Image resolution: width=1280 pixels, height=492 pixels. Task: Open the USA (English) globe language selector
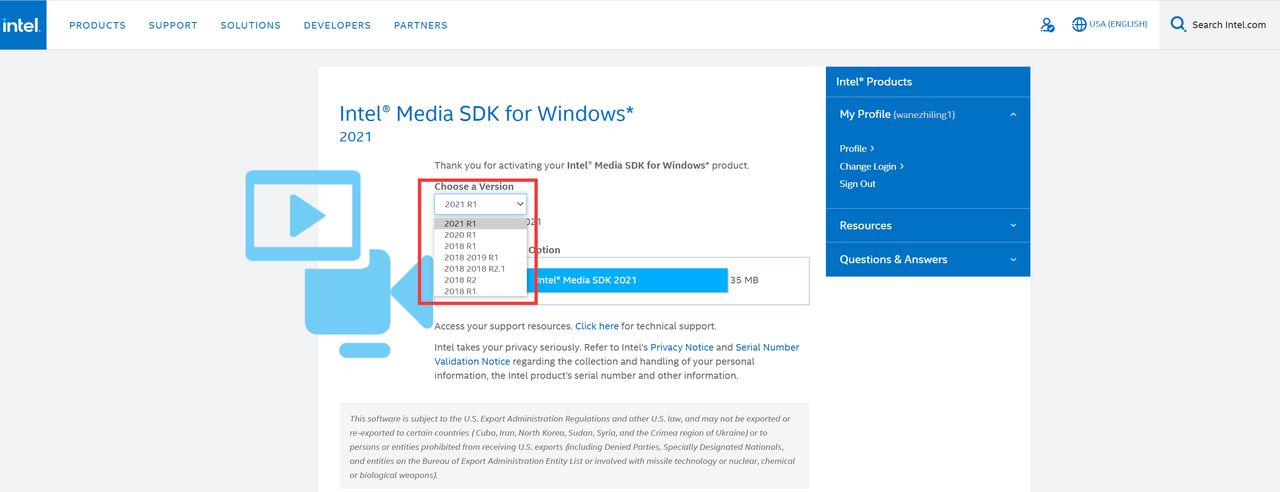click(x=1109, y=25)
